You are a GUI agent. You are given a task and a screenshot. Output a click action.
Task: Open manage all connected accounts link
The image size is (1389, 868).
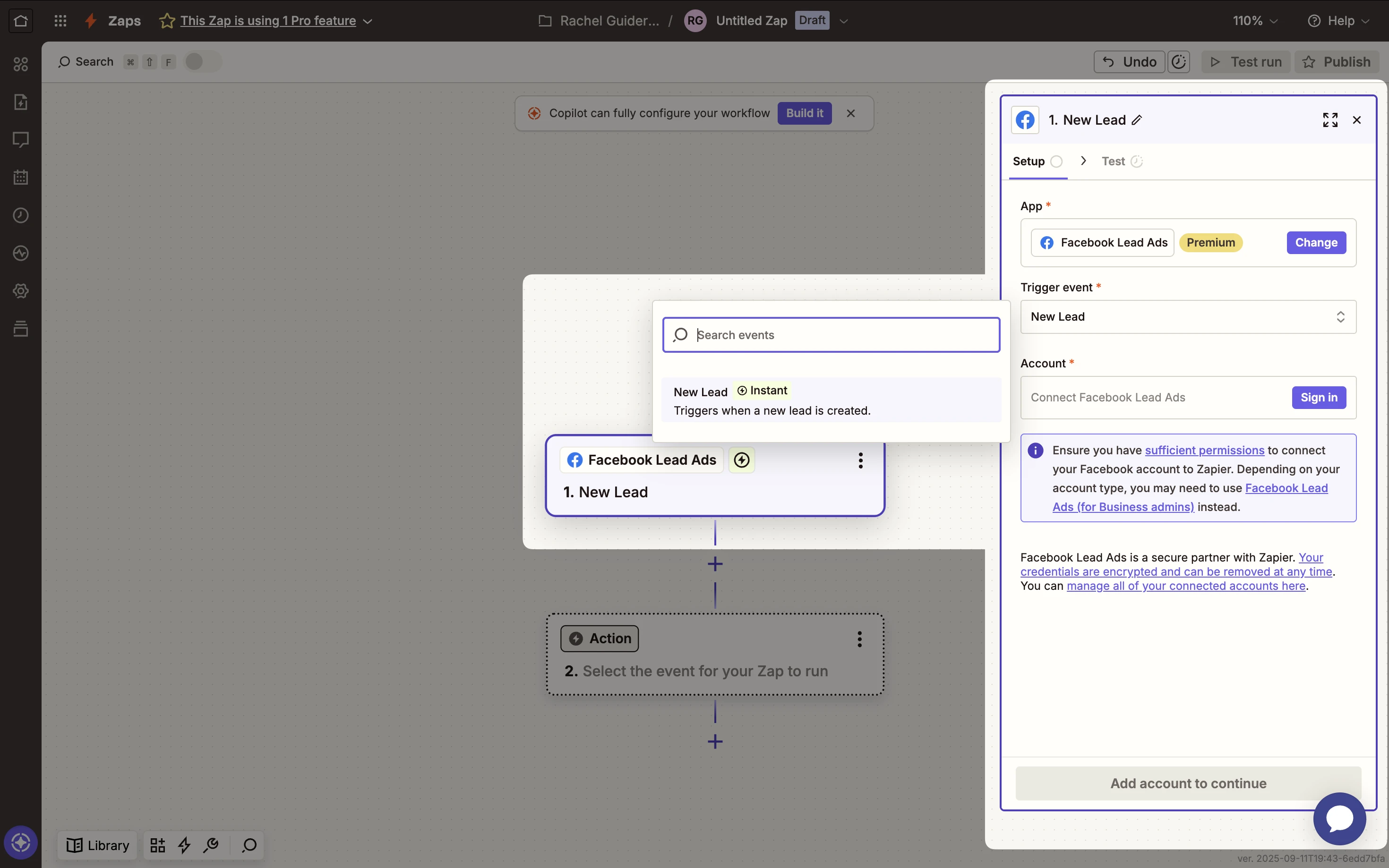click(1186, 586)
